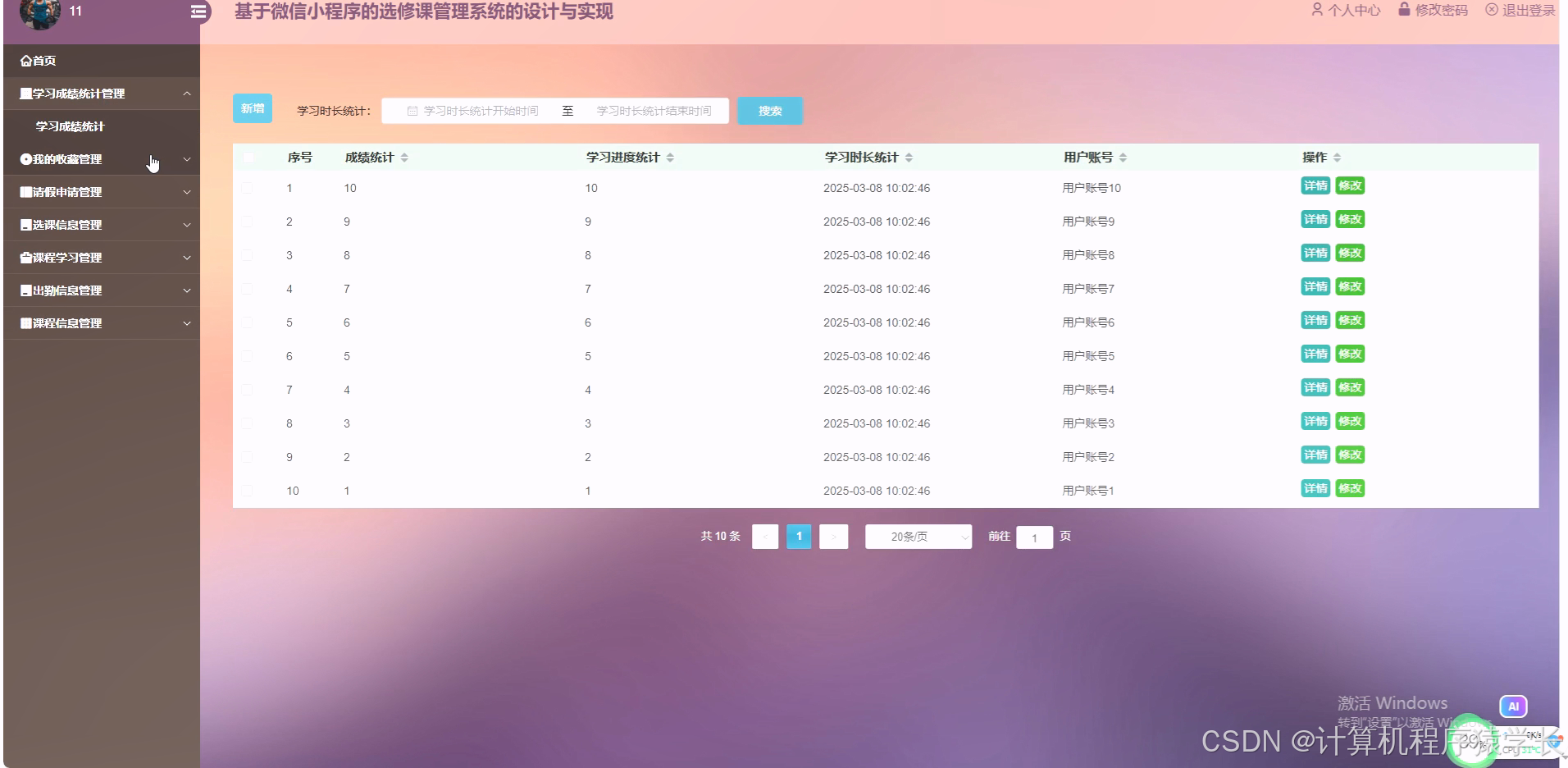The image size is (1568, 768).
Task: Open the 学习成绩统计 submenu item
Action: 68,126
